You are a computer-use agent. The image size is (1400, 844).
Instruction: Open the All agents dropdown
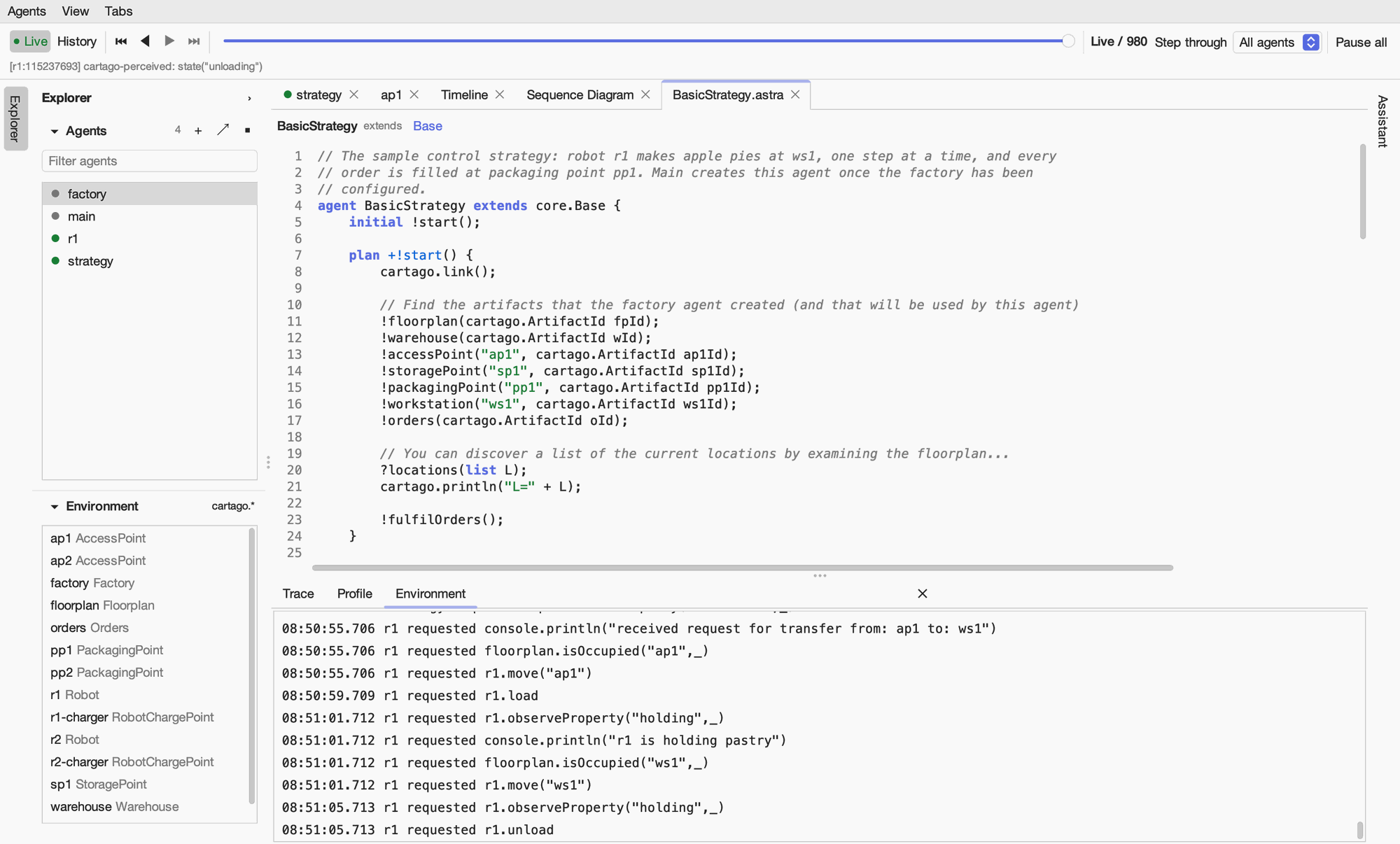coord(1278,42)
